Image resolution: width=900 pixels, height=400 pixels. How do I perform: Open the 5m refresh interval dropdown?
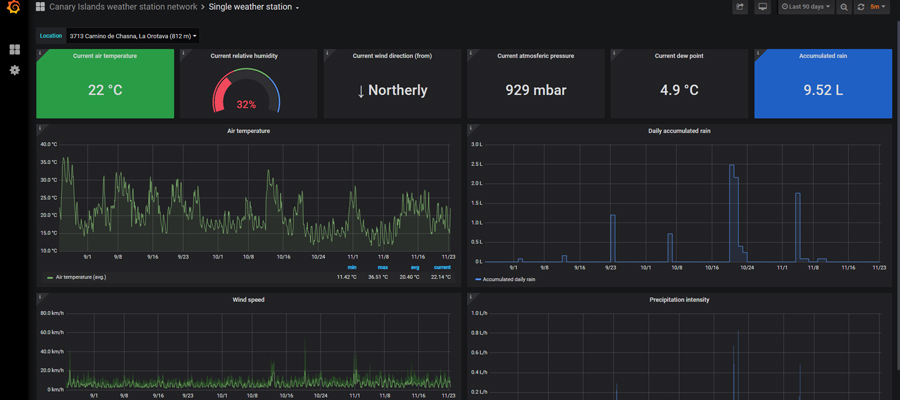point(878,7)
